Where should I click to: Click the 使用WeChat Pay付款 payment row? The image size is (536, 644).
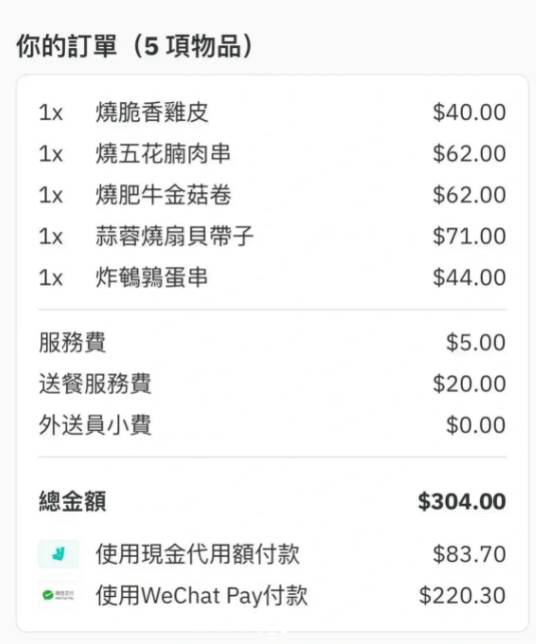tap(272, 595)
